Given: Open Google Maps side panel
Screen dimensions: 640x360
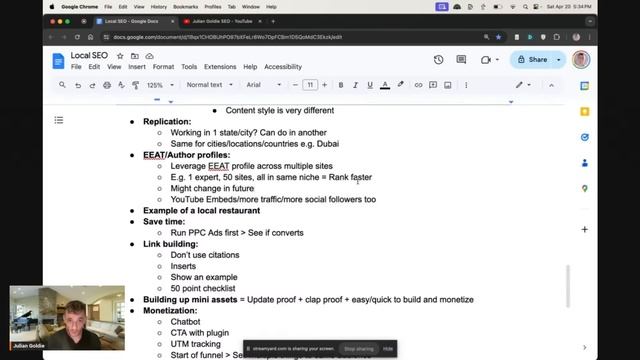Looking at the screenshot, I should [x=584, y=189].
